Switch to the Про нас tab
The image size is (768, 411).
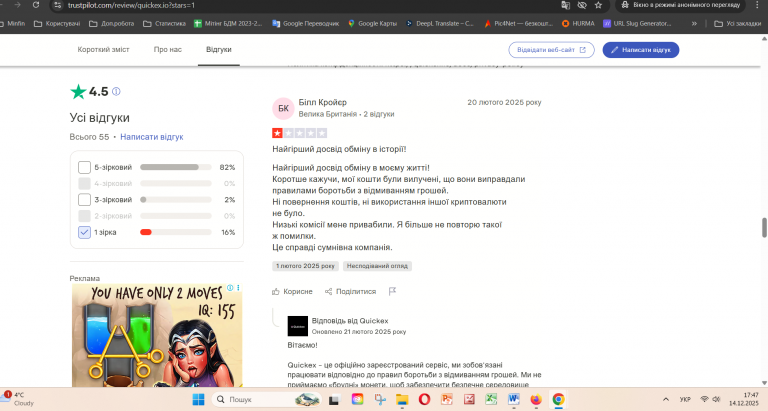168,49
